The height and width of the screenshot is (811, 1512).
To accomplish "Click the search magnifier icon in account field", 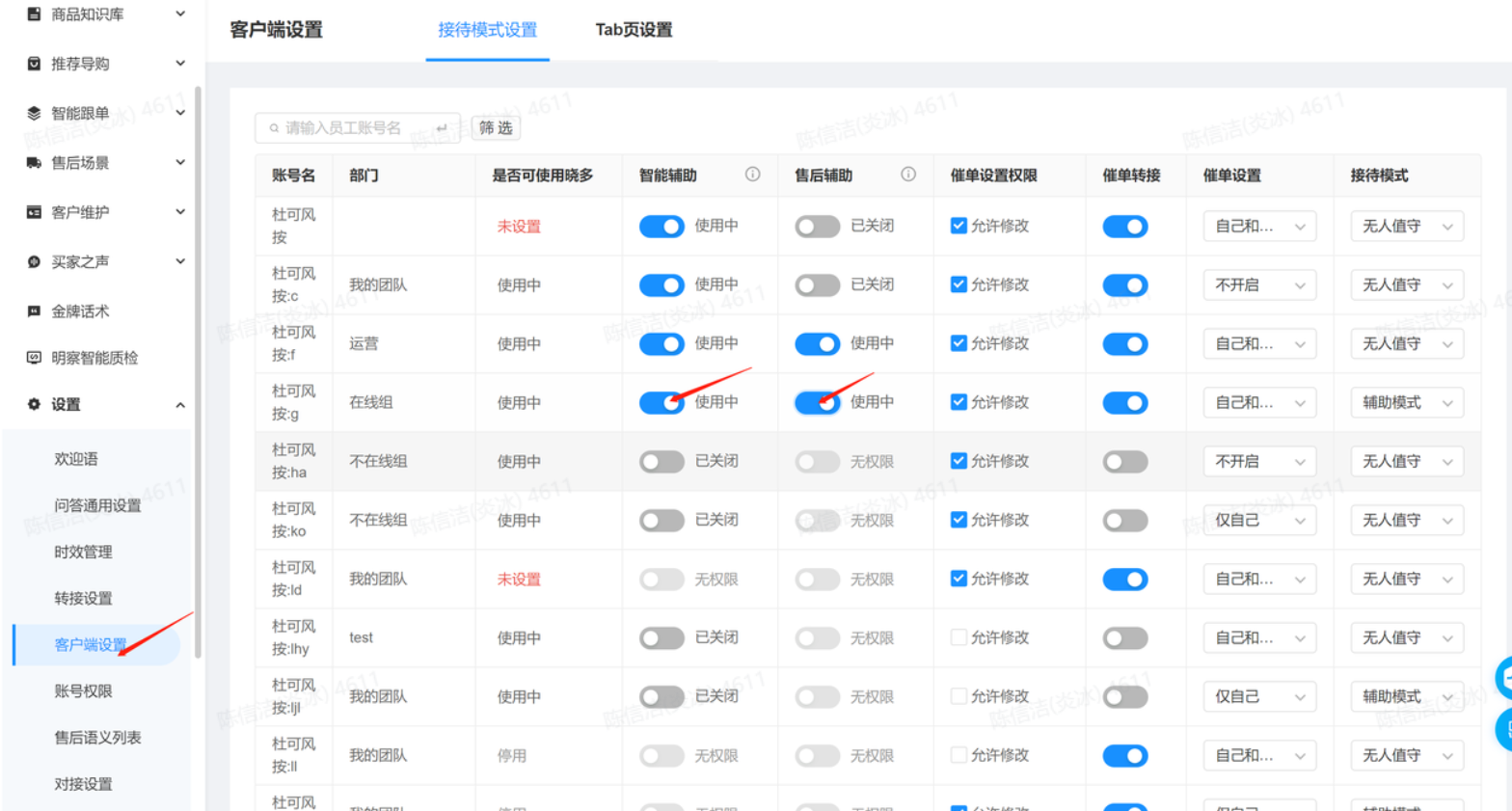I will 274,127.
